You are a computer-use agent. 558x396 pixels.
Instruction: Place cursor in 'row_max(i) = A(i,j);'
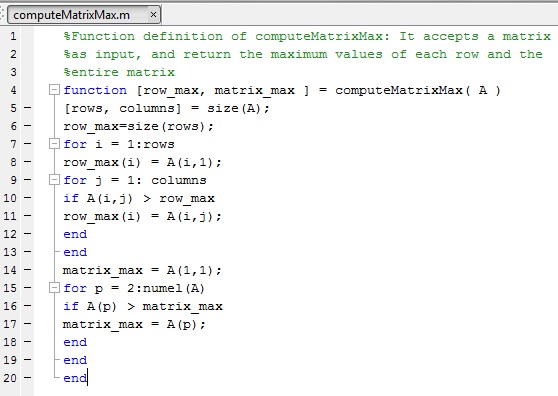(x=142, y=216)
